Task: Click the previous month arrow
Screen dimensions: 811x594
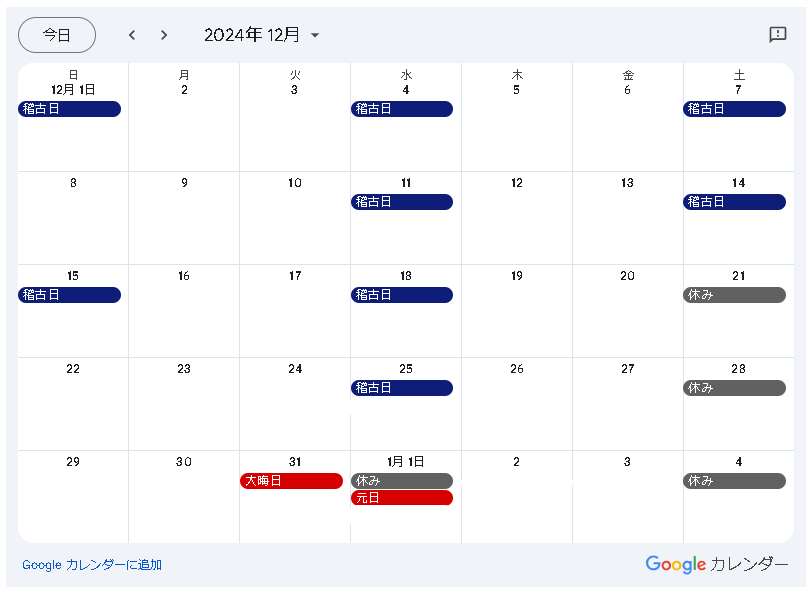Action: 131,35
